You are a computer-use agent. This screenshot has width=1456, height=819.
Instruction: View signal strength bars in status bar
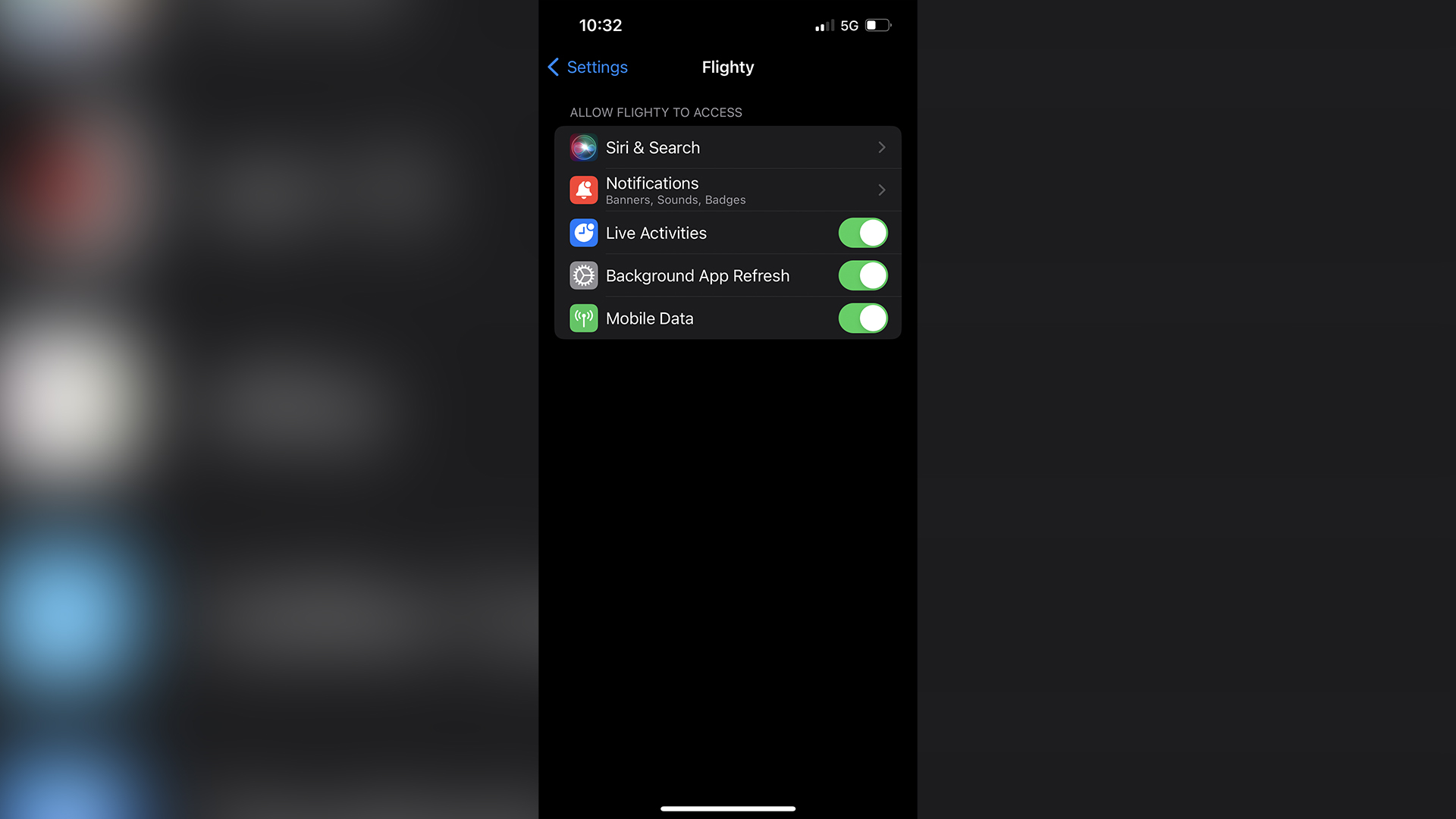point(820,25)
